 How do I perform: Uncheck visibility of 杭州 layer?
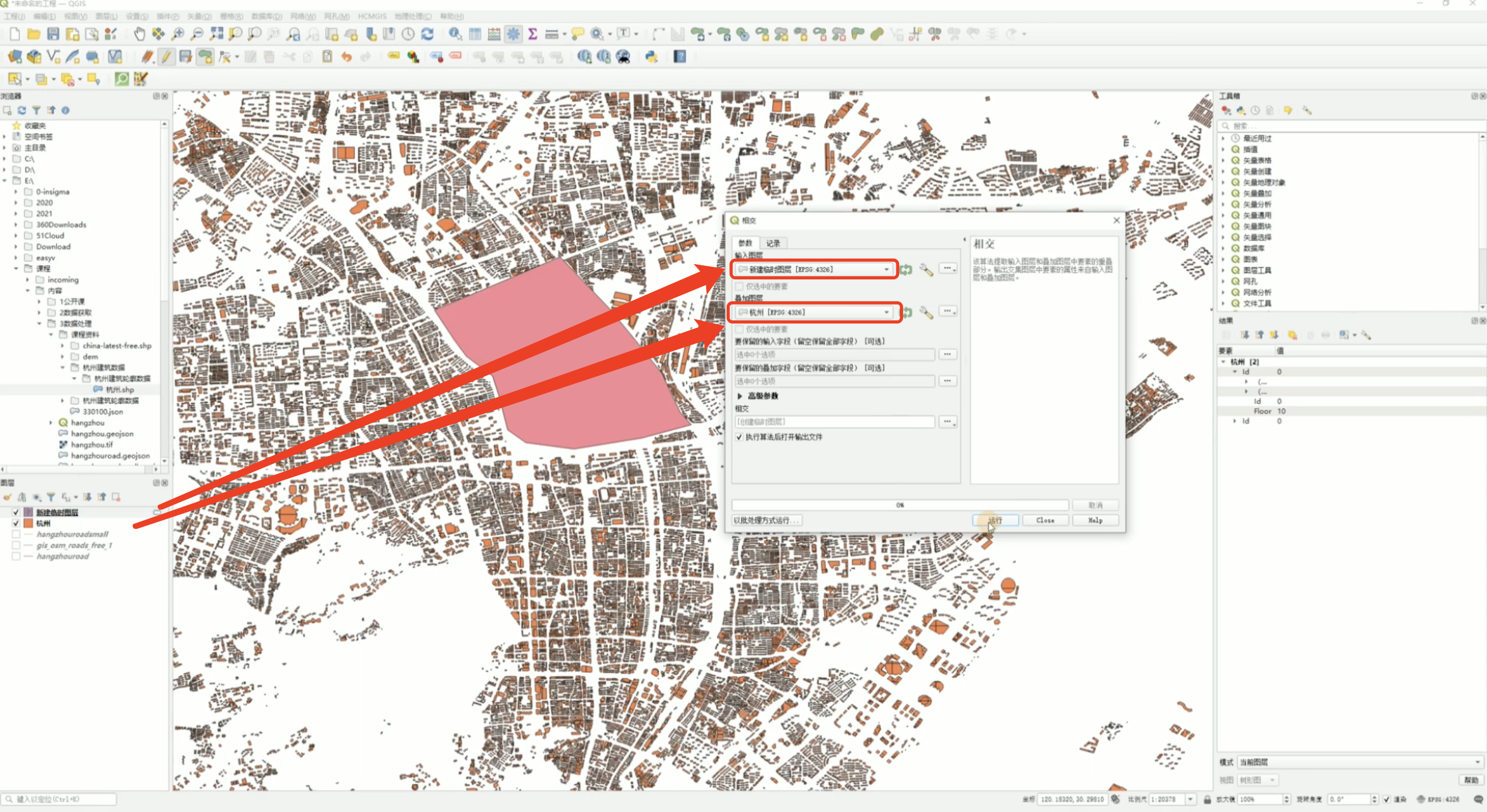point(16,524)
